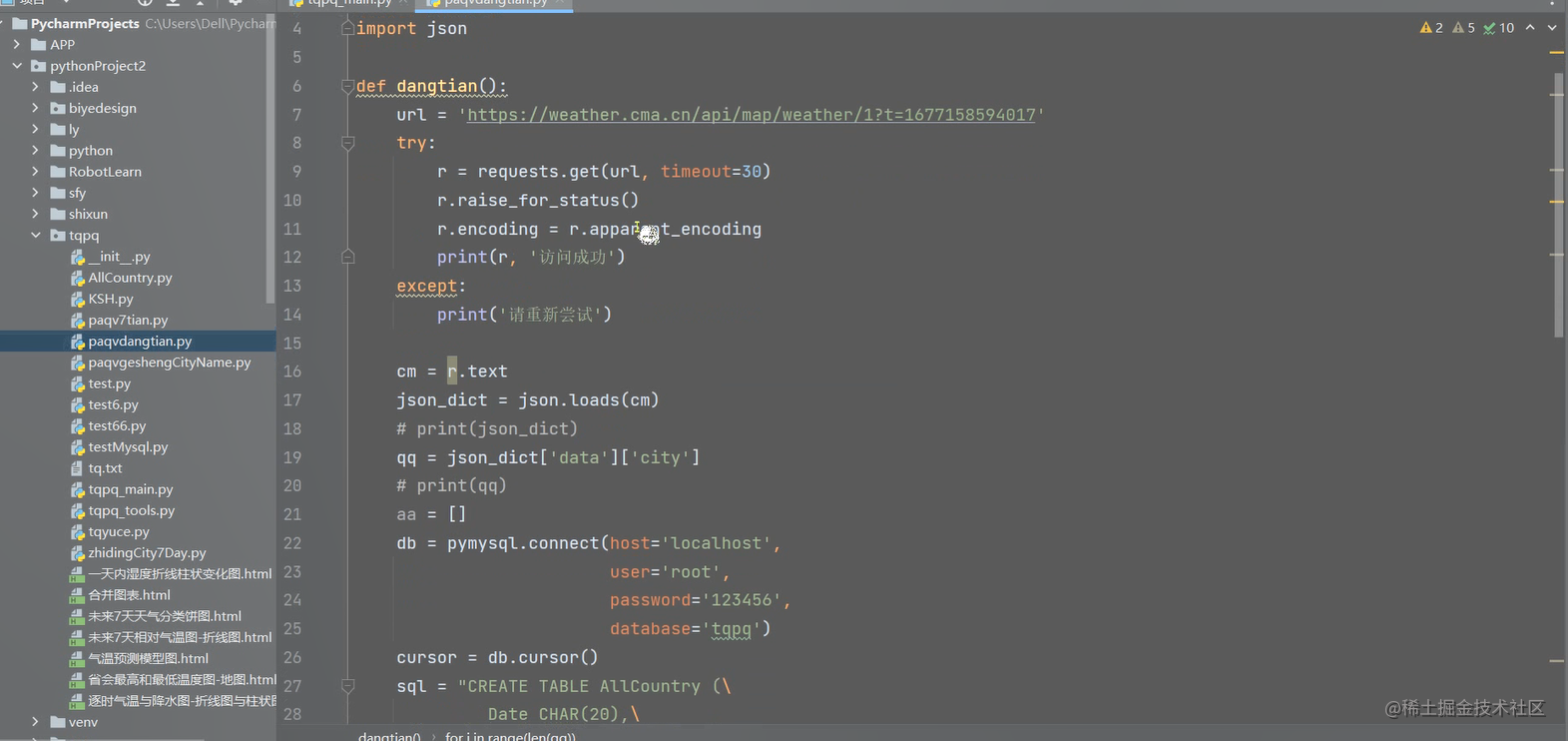The height and width of the screenshot is (741, 1568).
Task: Expand the python folder
Action: pos(36,151)
